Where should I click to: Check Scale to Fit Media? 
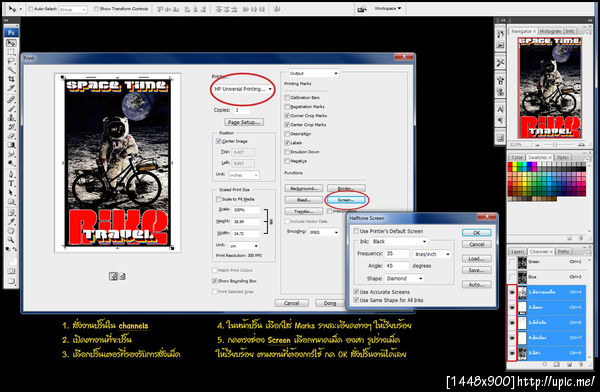(x=219, y=199)
